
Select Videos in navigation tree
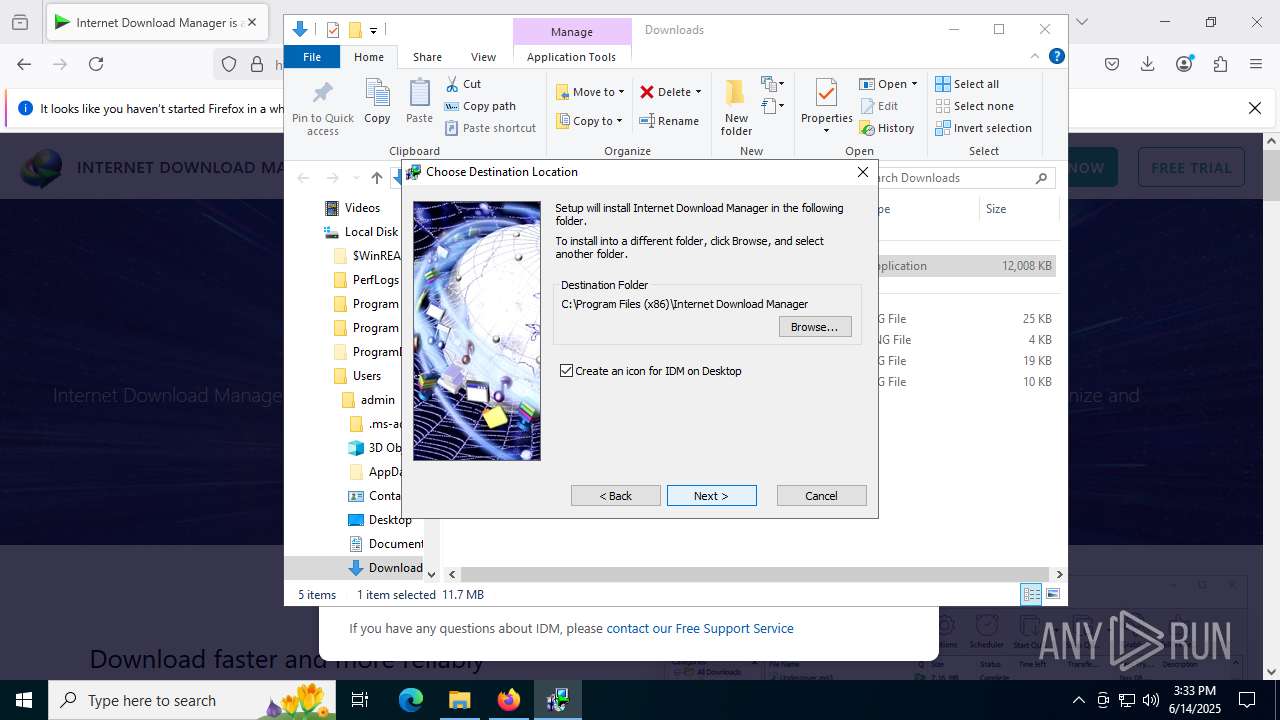(352, 208)
